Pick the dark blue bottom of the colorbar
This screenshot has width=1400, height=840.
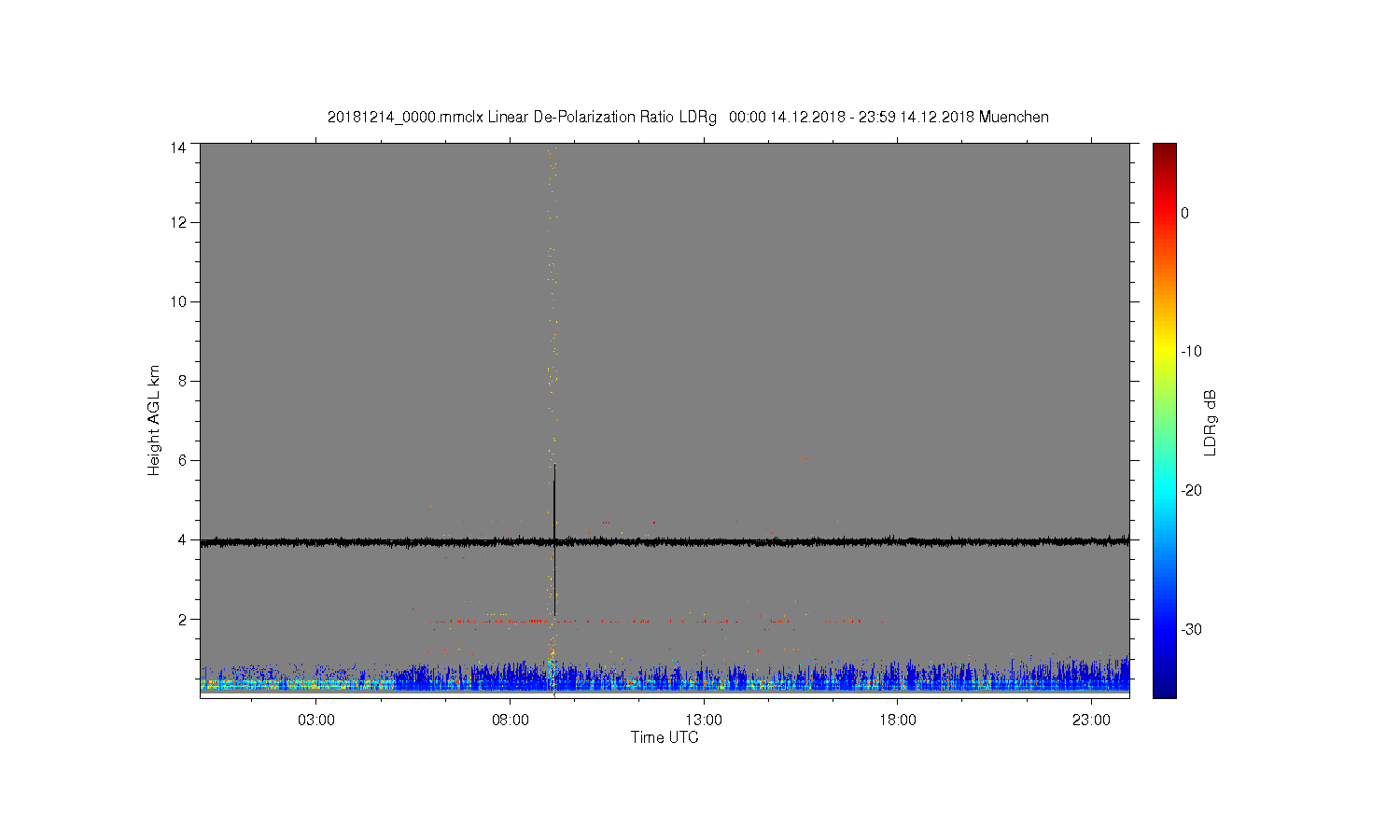[1165, 689]
